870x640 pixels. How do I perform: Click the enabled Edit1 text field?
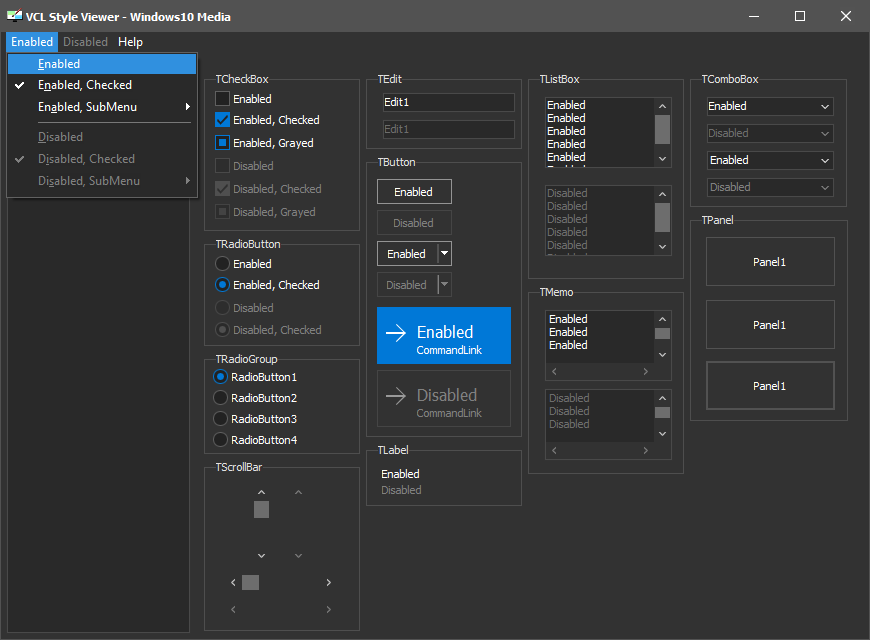(448, 102)
